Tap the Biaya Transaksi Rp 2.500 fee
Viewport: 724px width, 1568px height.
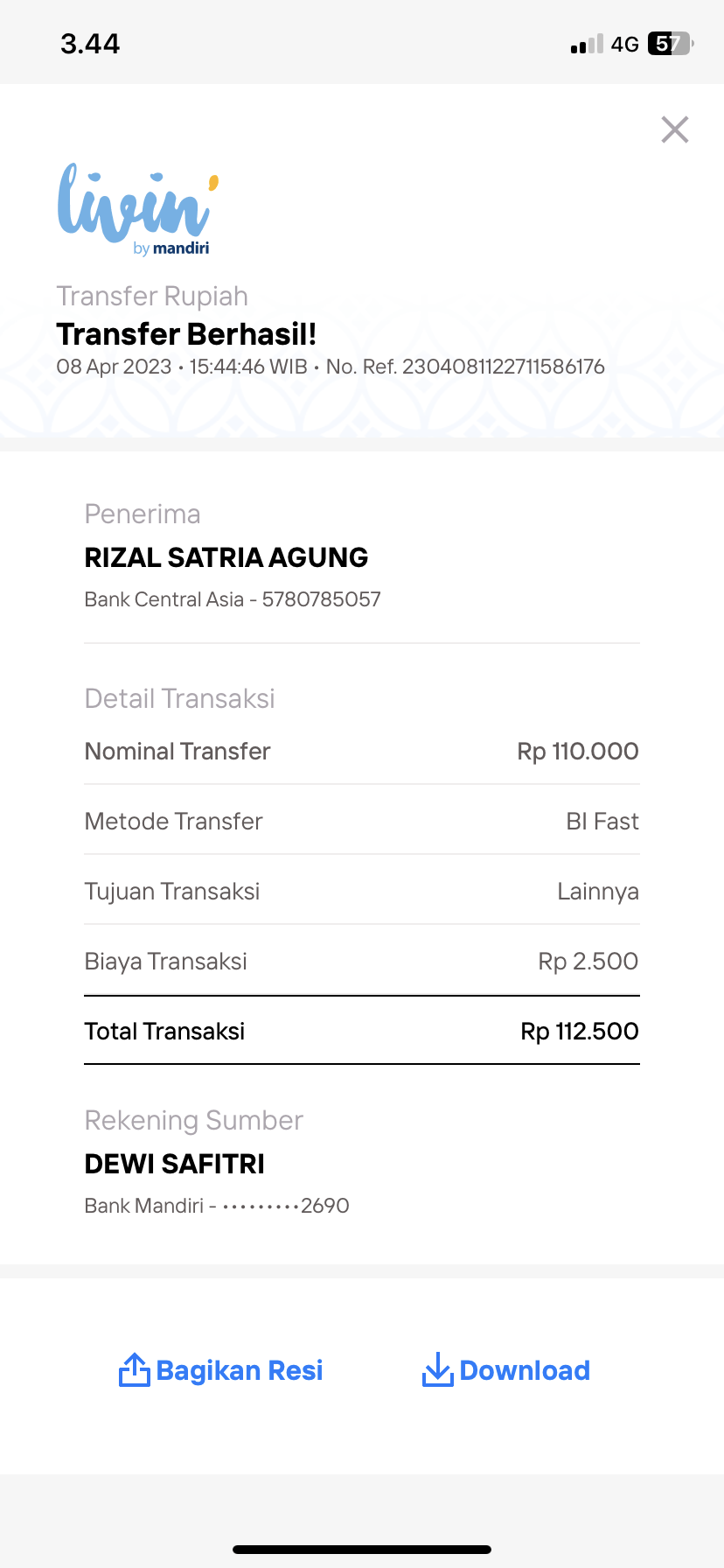pos(588,961)
